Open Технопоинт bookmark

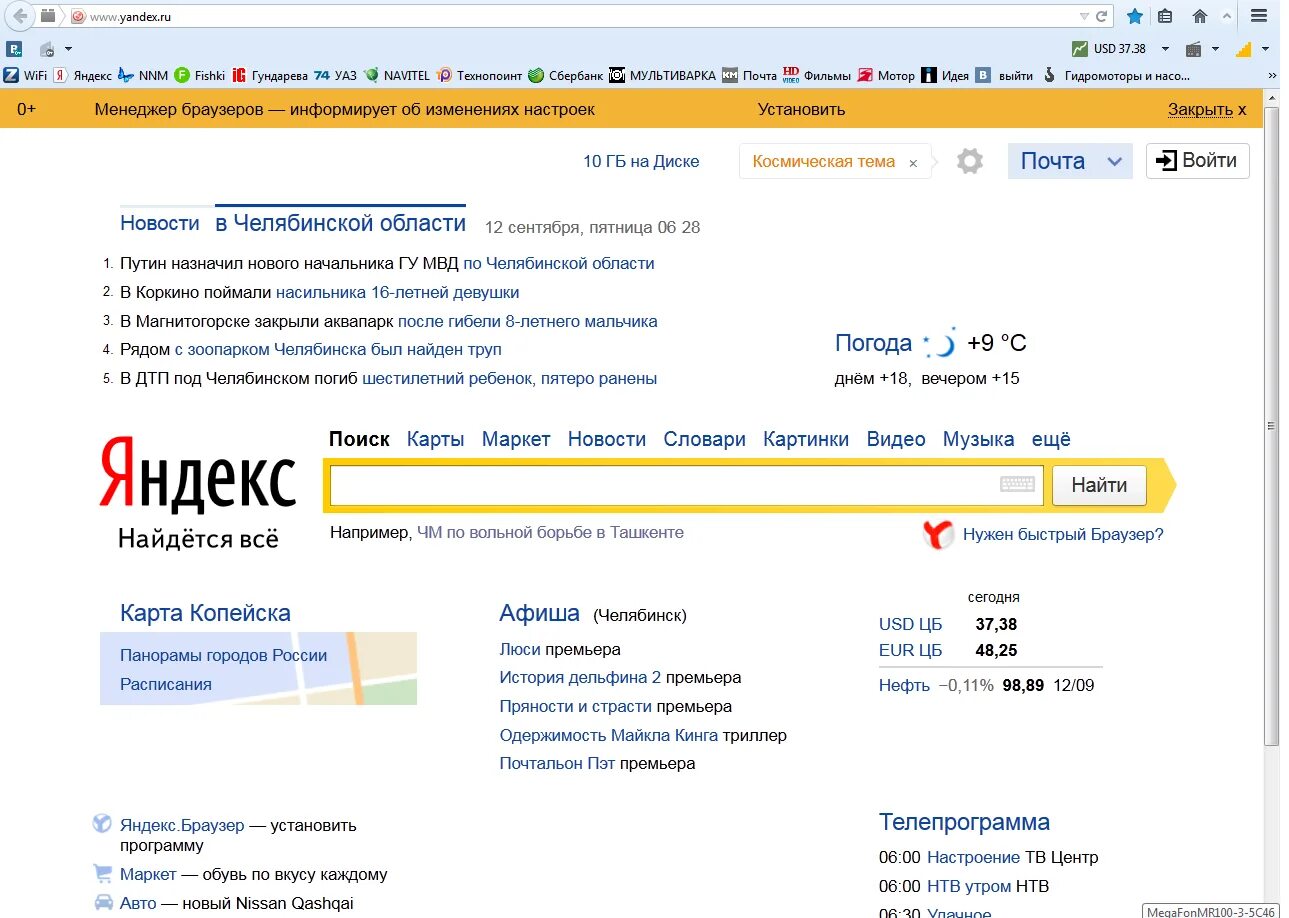coord(479,75)
